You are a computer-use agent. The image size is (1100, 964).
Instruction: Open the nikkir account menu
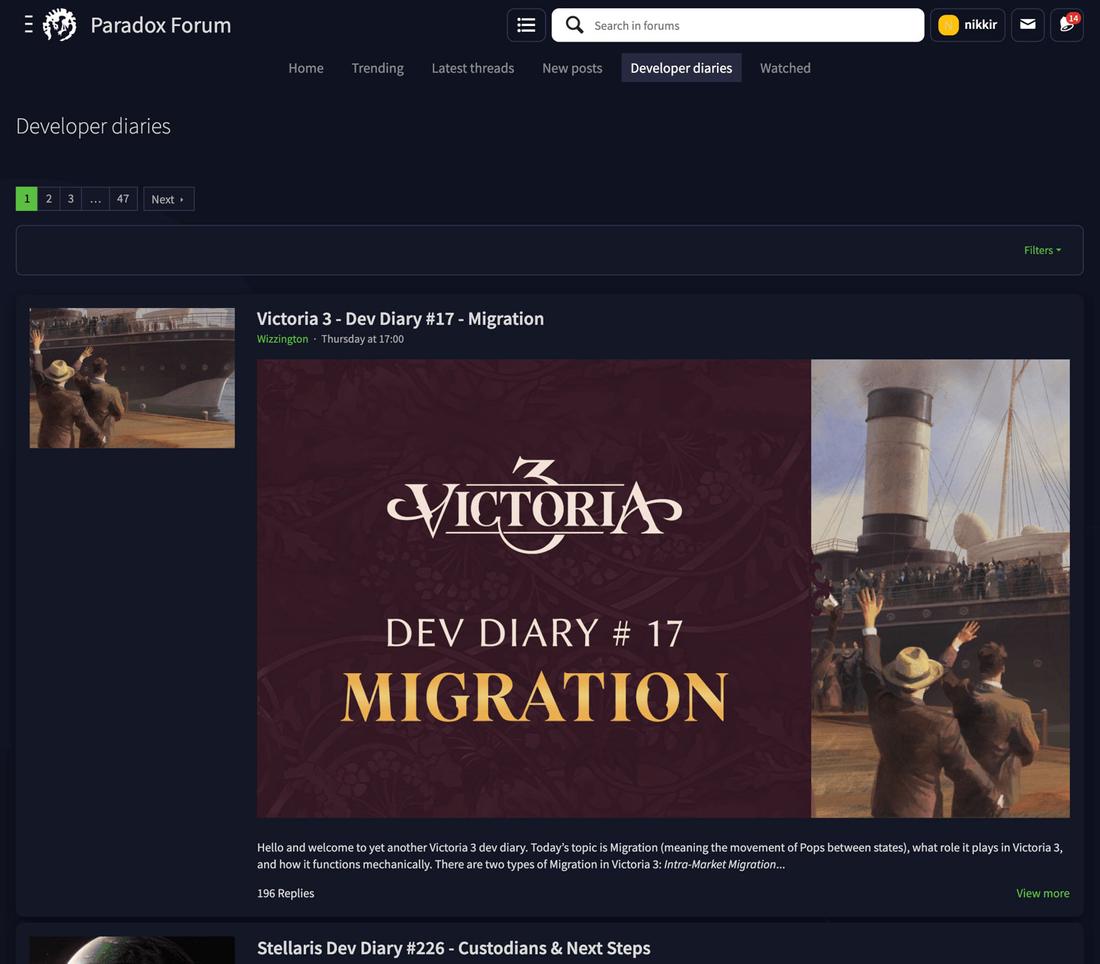[980, 25]
